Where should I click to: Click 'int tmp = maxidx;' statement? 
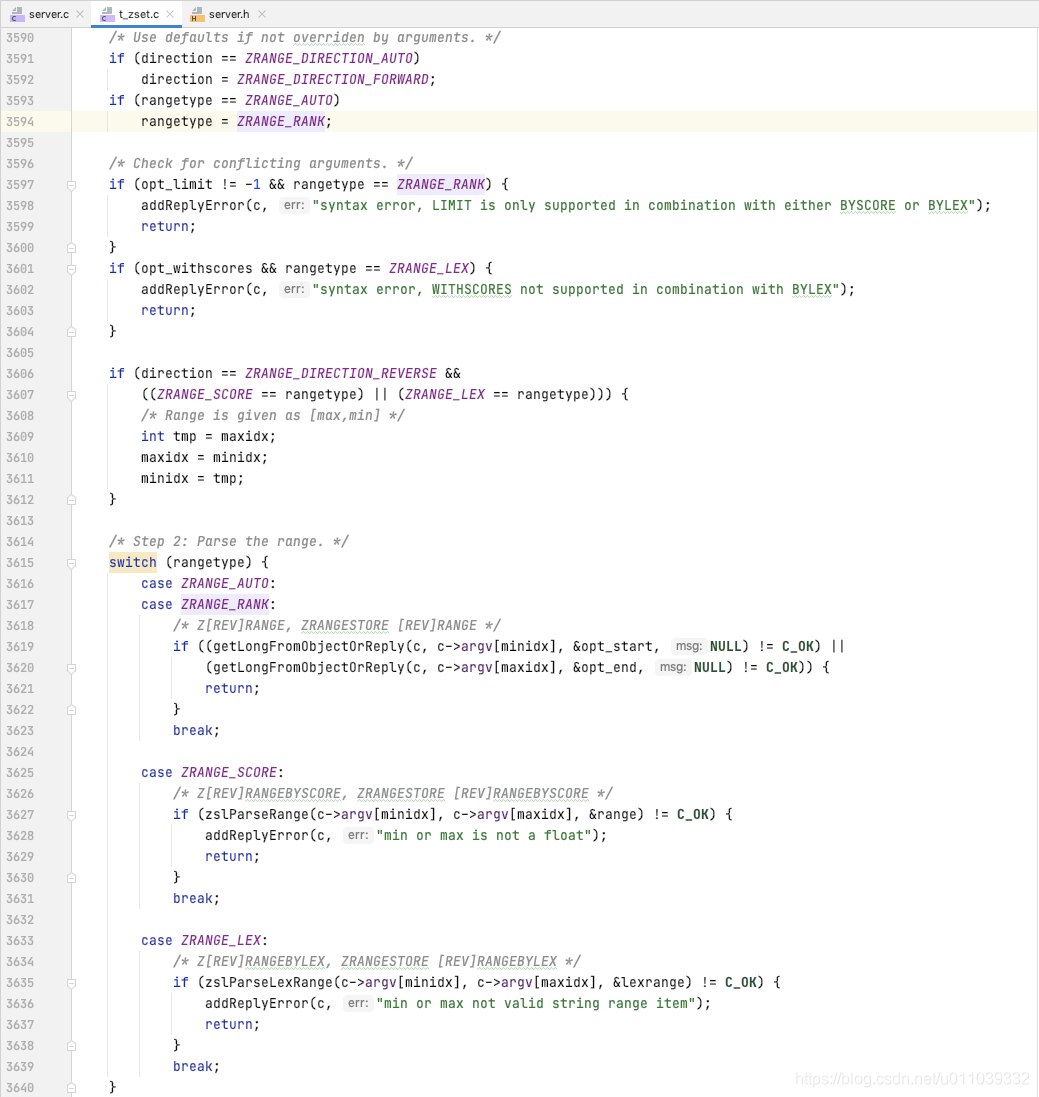tap(208, 437)
